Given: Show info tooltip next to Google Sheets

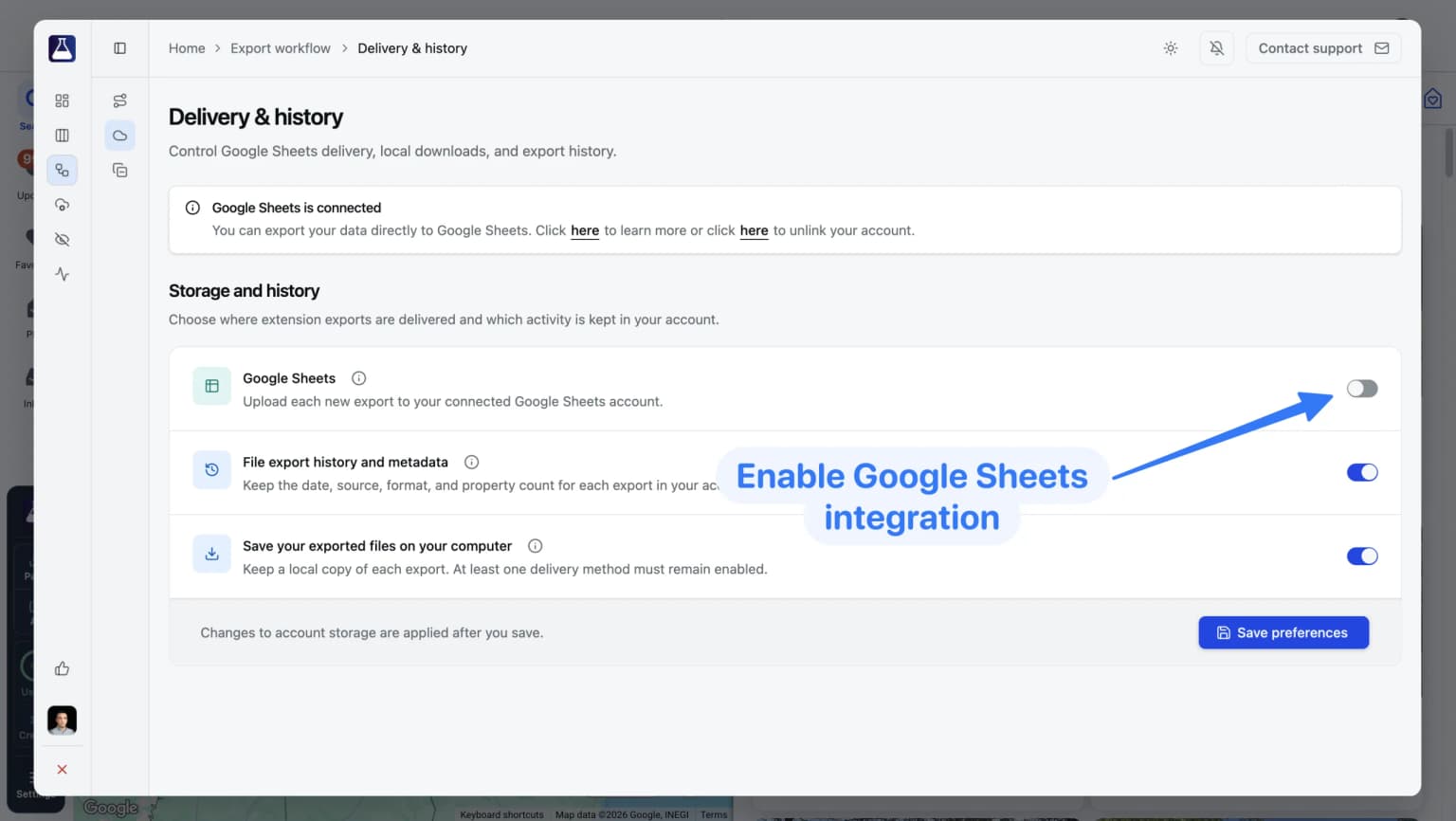Looking at the screenshot, I should [x=359, y=378].
